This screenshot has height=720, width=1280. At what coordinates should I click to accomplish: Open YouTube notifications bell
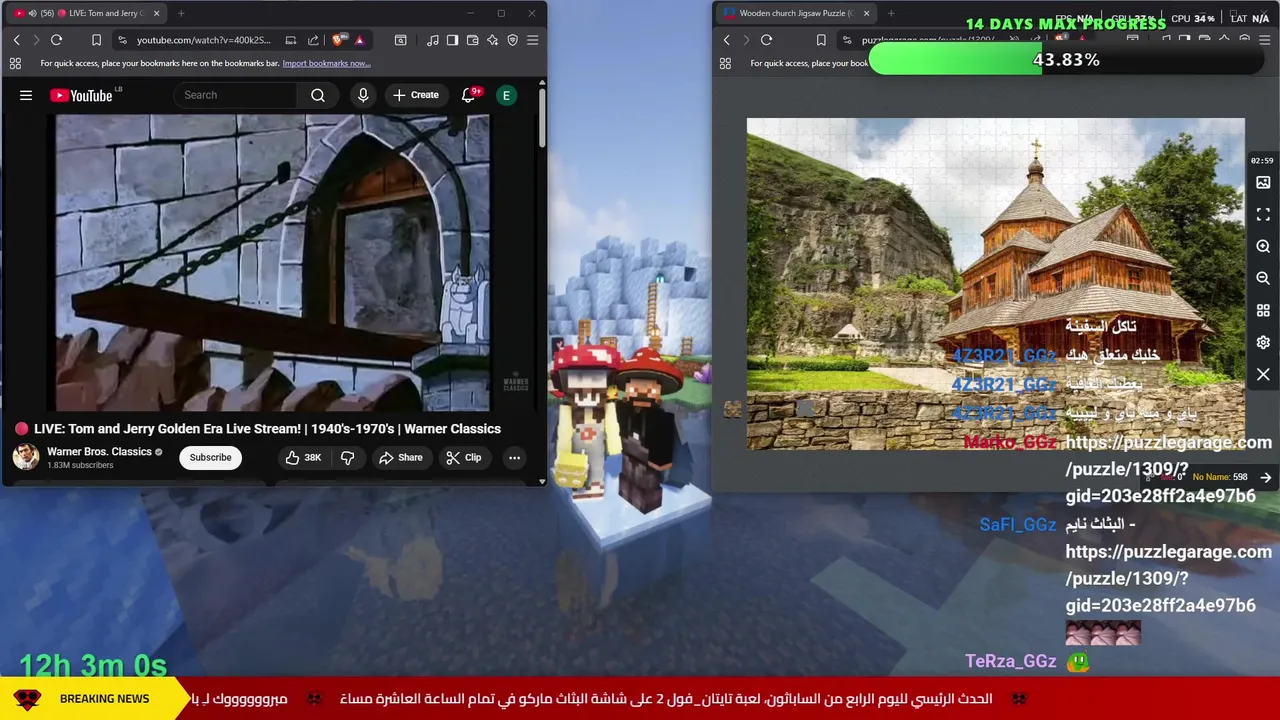pyautogui.click(x=469, y=95)
